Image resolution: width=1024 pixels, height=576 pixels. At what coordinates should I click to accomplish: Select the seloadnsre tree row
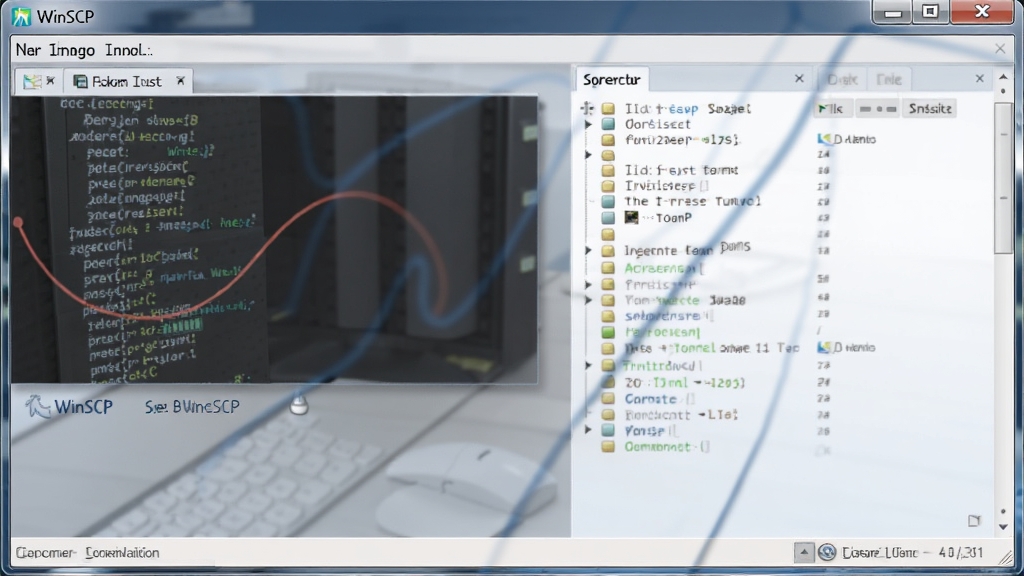coord(668,316)
